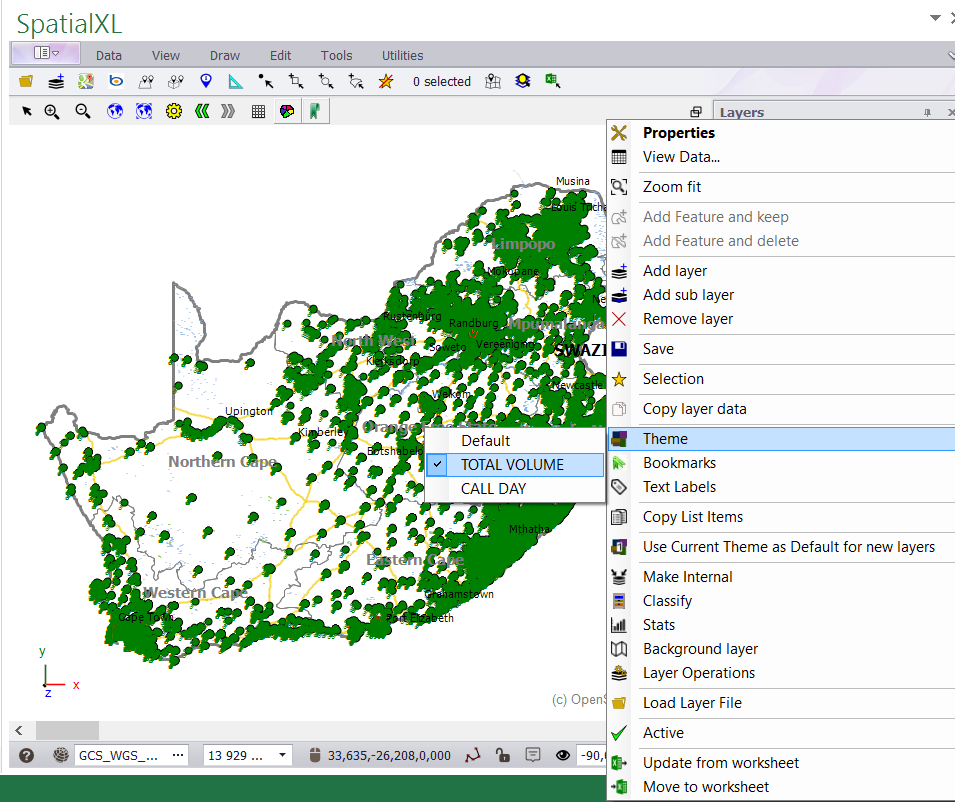Viewport: 955px width, 802px height.
Task: Toggle the padlock icon in status bar
Action: click(x=503, y=755)
